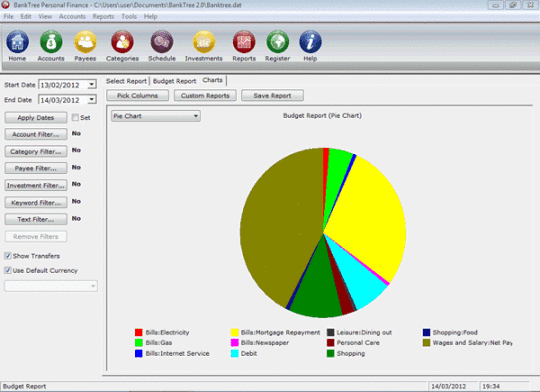Open the Investments icon
This screenshot has height=392, width=540.
(x=204, y=41)
